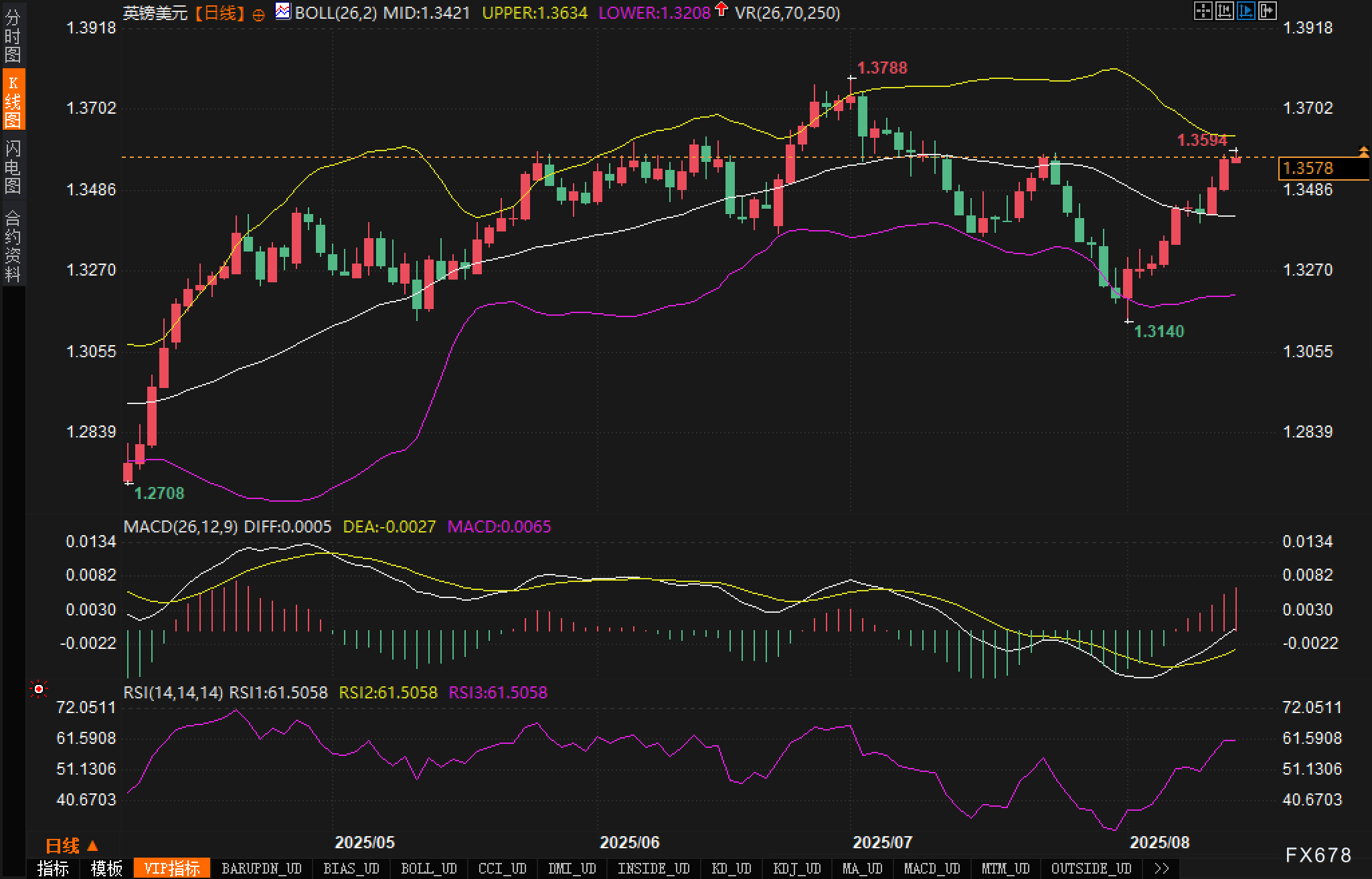
Task: Click the shift-chart-right arrow icon
Action: click(1268, 11)
